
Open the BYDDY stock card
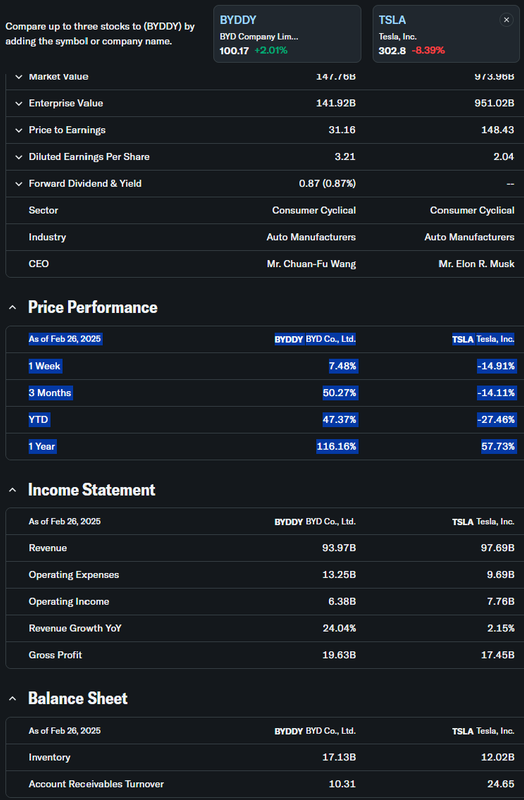pyautogui.click(x=287, y=34)
